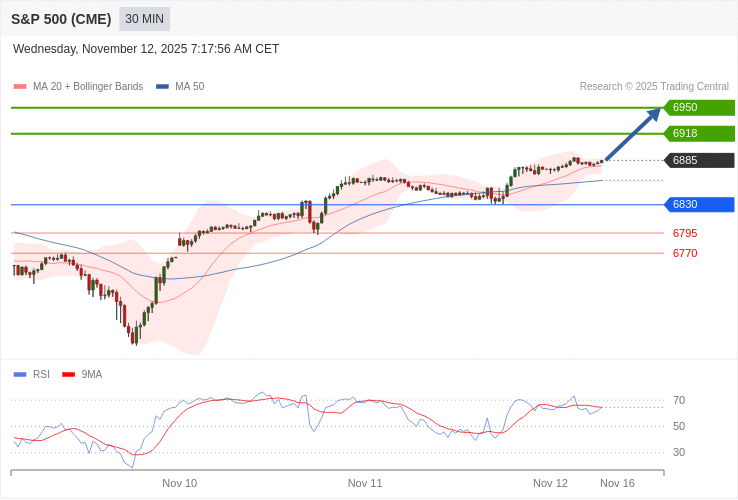
Task: Click the 6795 red support label
Action: click(685, 233)
